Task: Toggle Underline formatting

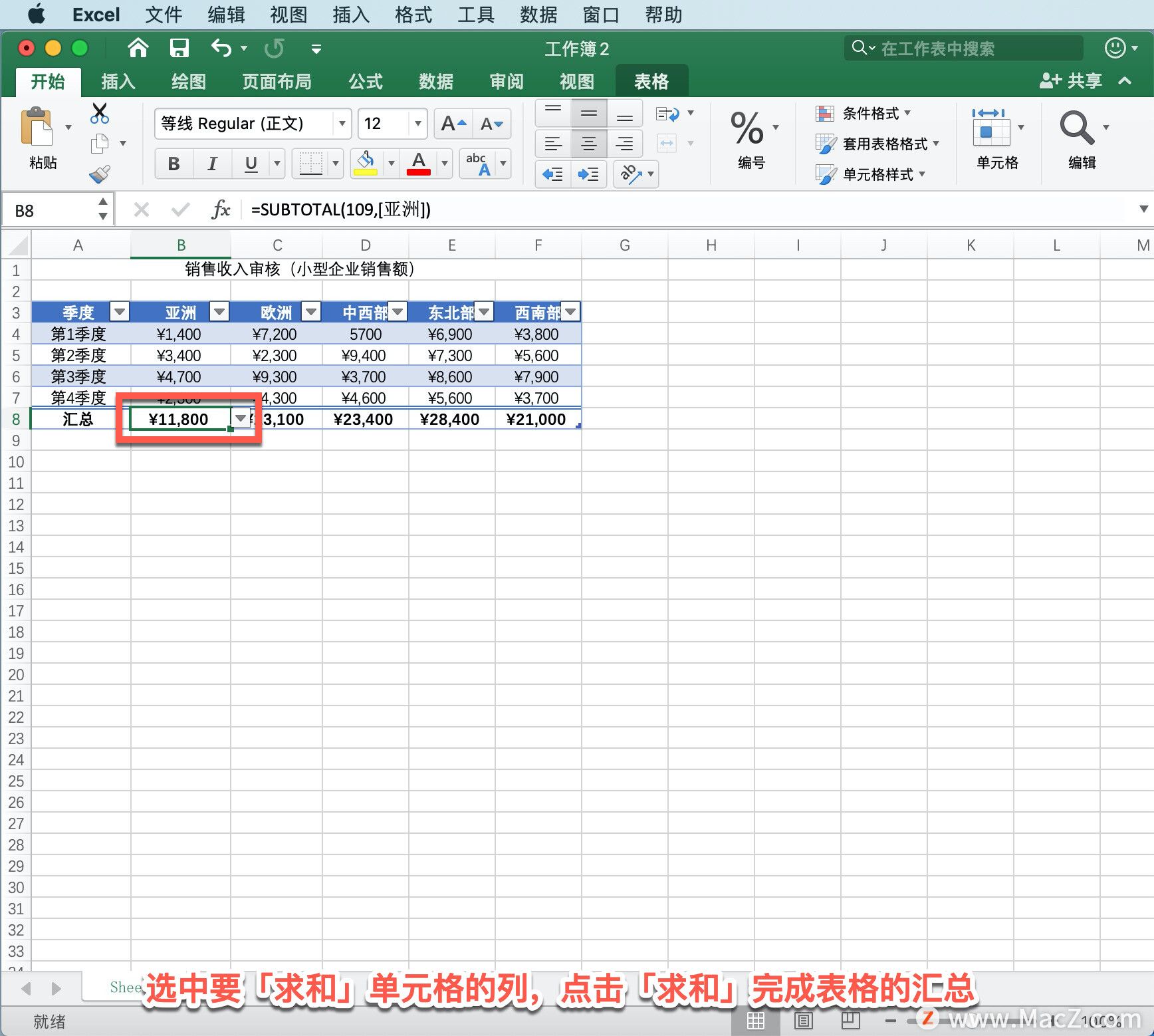Action: [251, 164]
